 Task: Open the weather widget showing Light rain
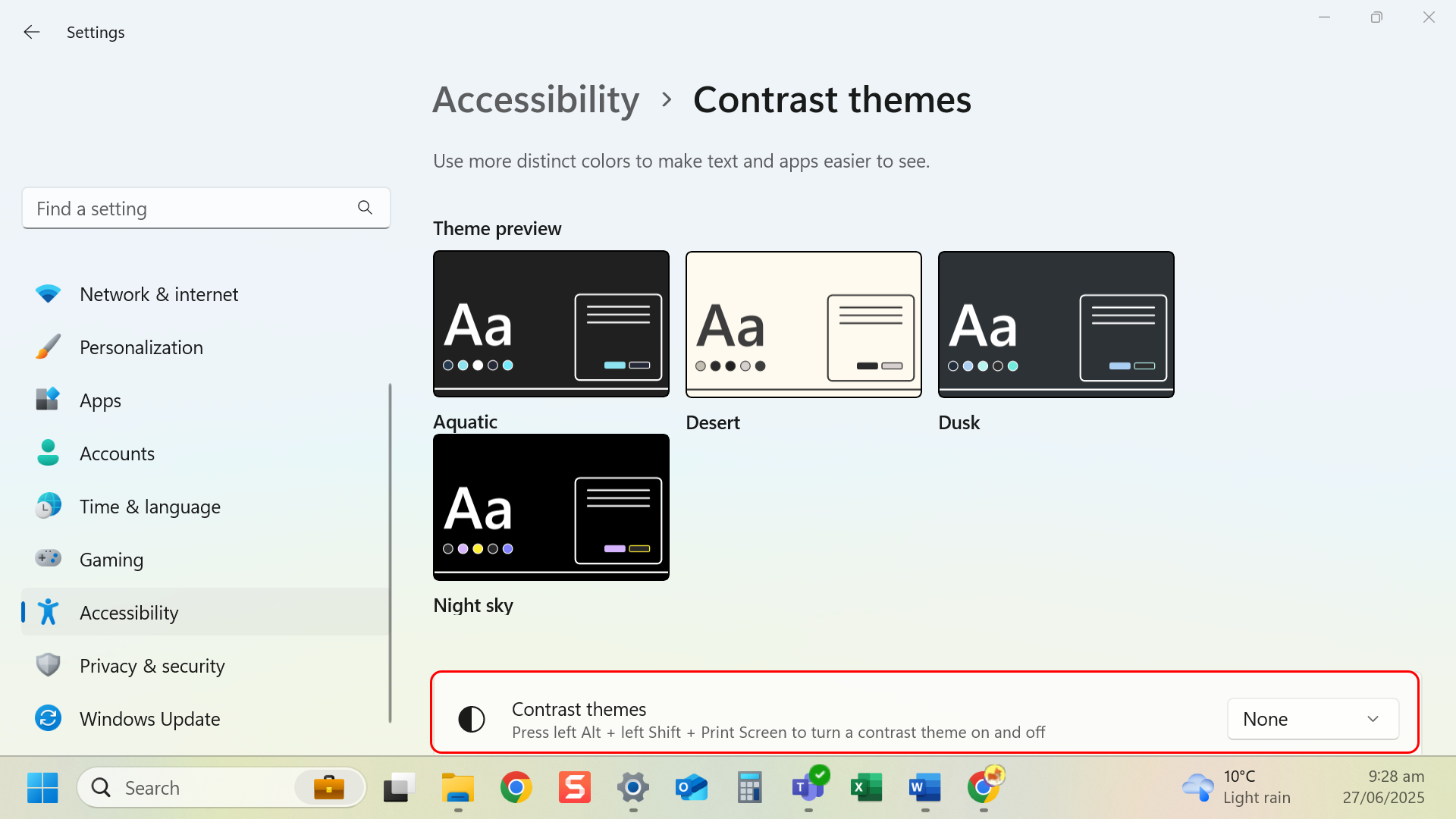1238,787
